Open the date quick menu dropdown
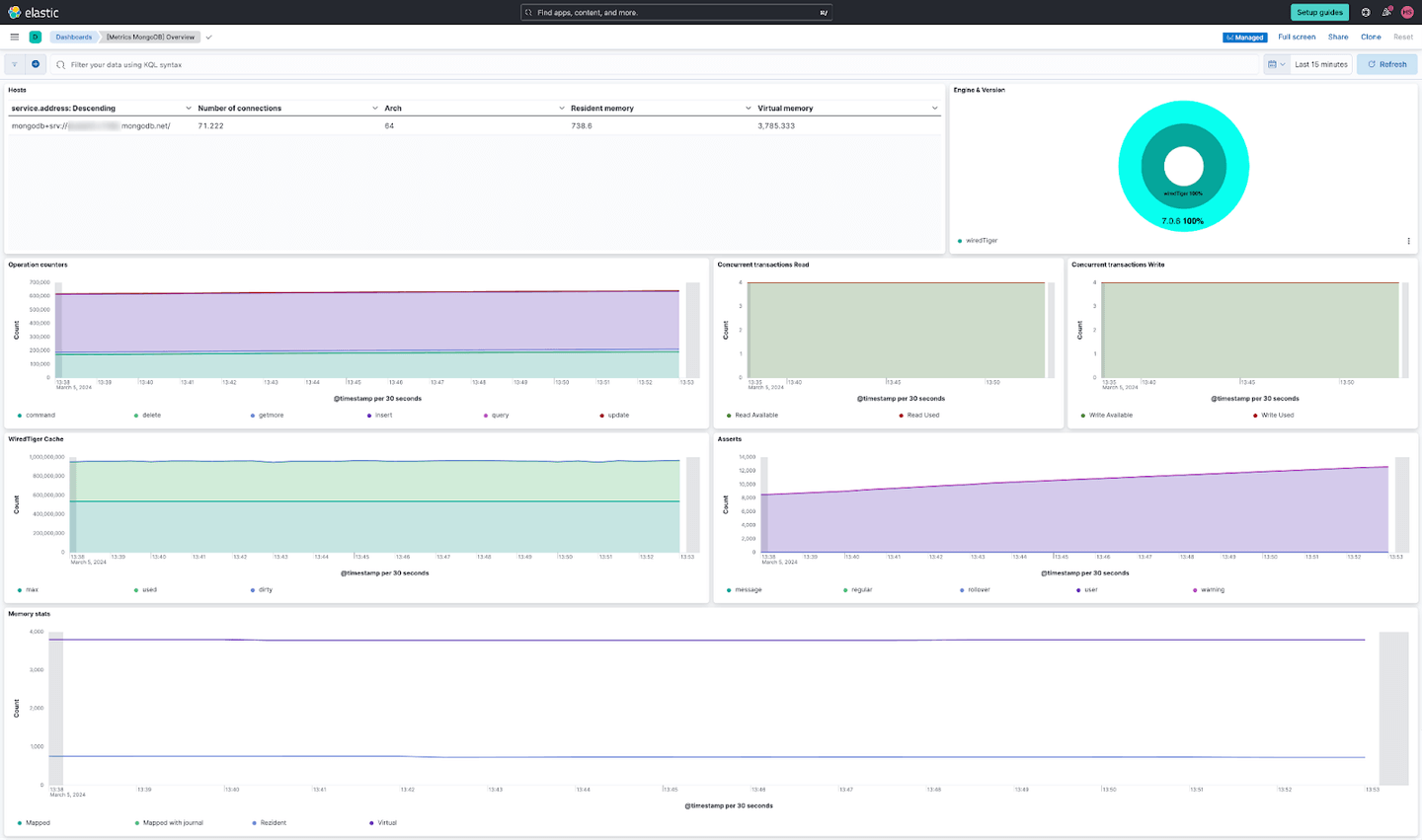This screenshot has width=1422, height=840. click(x=1277, y=64)
